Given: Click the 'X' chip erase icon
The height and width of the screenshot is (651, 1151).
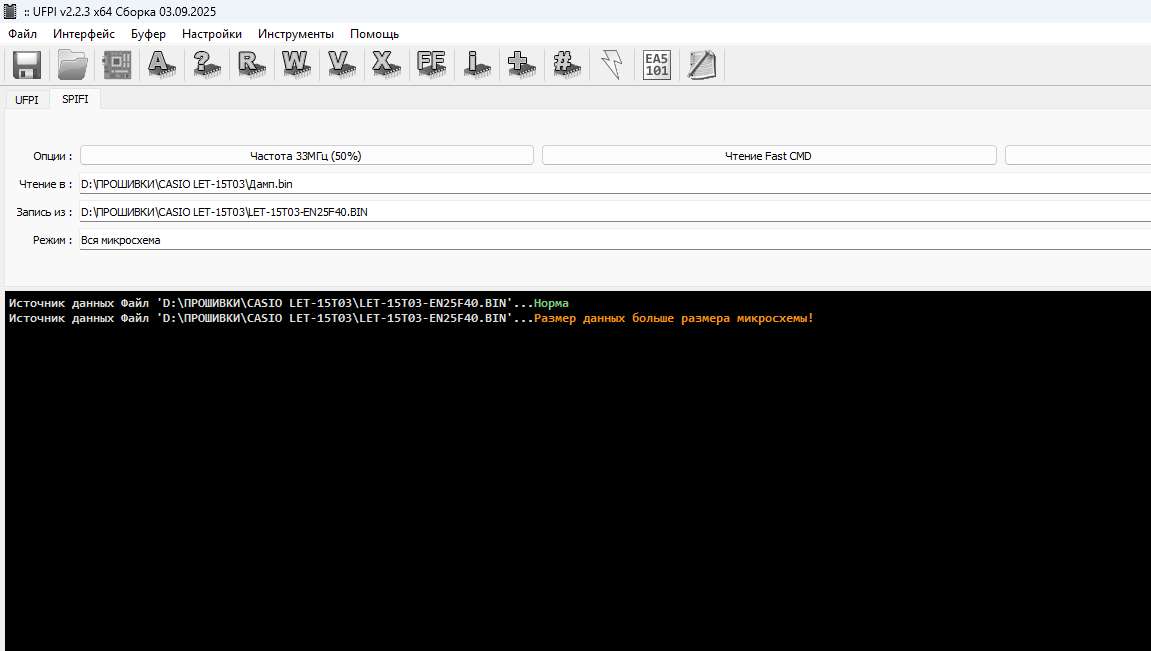Looking at the screenshot, I should coord(385,65).
